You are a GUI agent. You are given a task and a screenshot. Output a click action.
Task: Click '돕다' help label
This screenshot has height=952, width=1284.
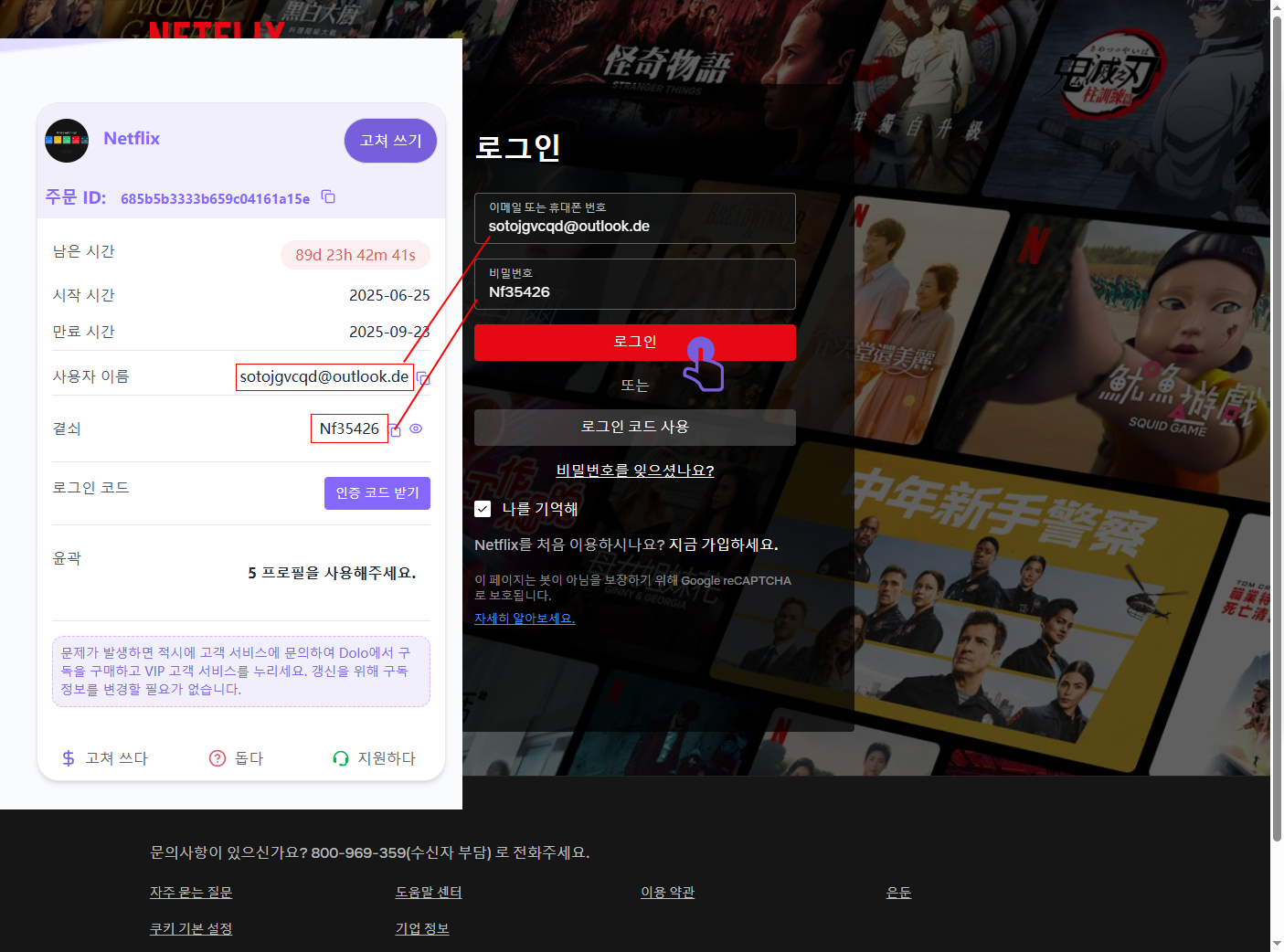[249, 758]
